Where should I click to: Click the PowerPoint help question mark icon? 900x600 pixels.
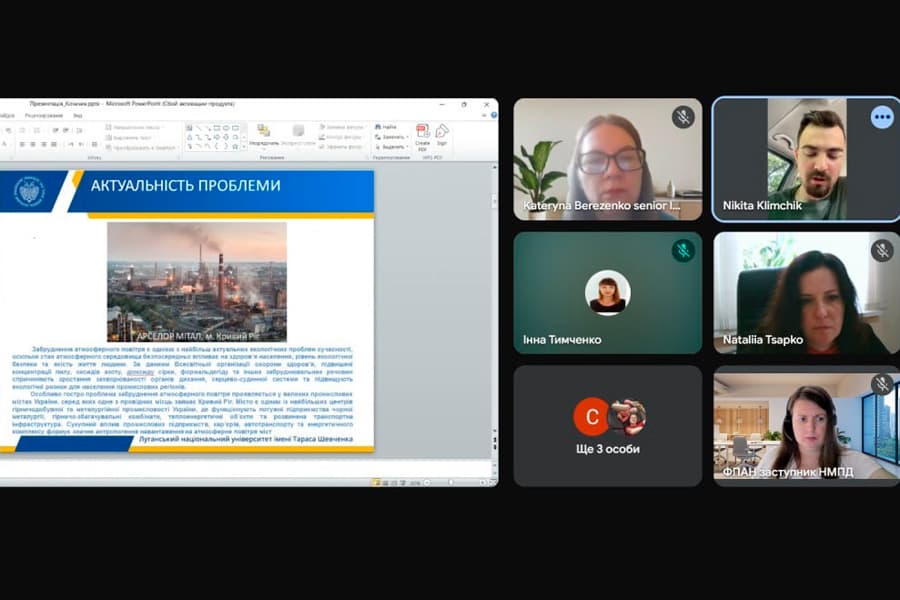click(494, 115)
